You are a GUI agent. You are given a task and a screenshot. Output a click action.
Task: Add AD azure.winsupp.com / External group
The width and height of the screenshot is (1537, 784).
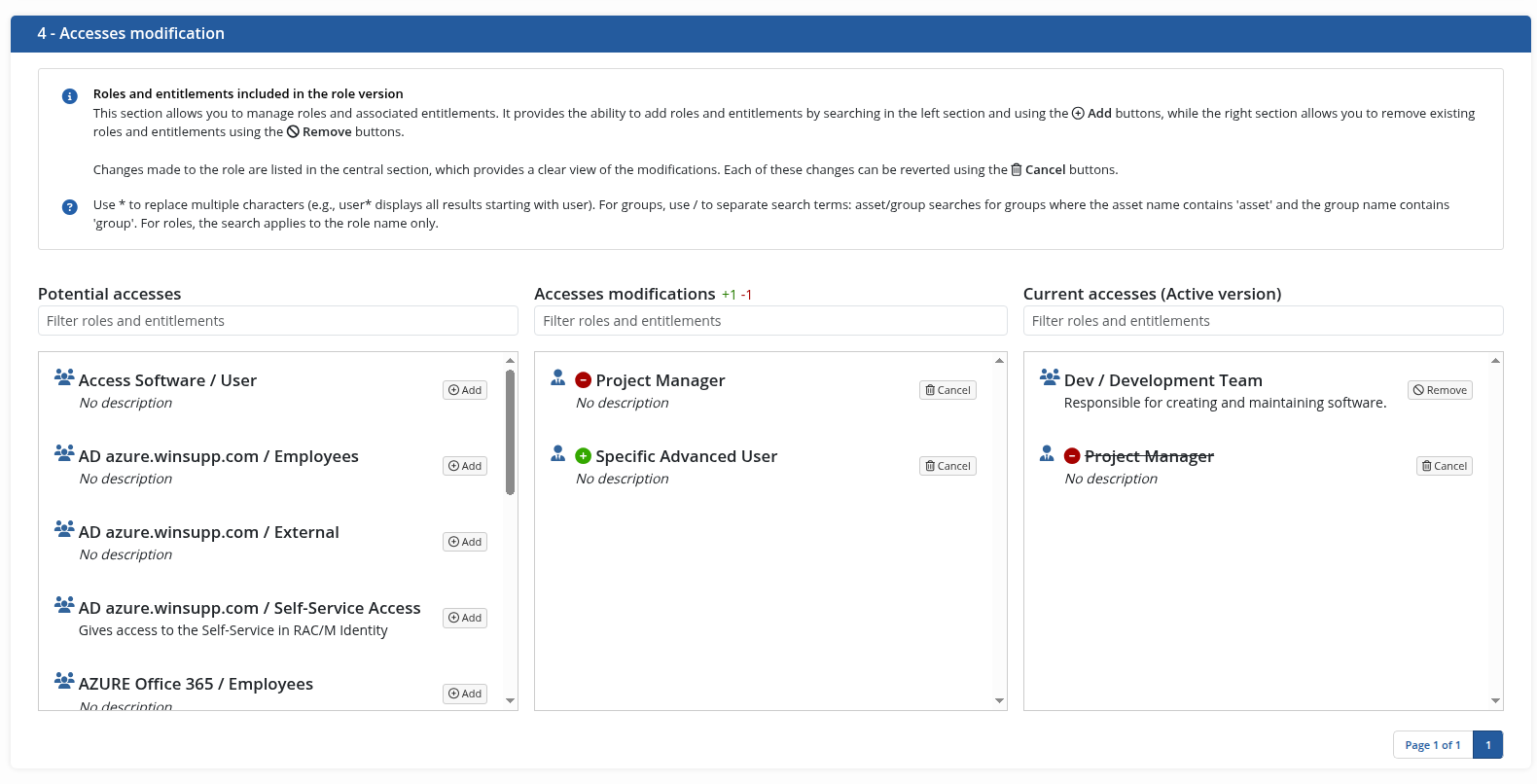tap(465, 542)
